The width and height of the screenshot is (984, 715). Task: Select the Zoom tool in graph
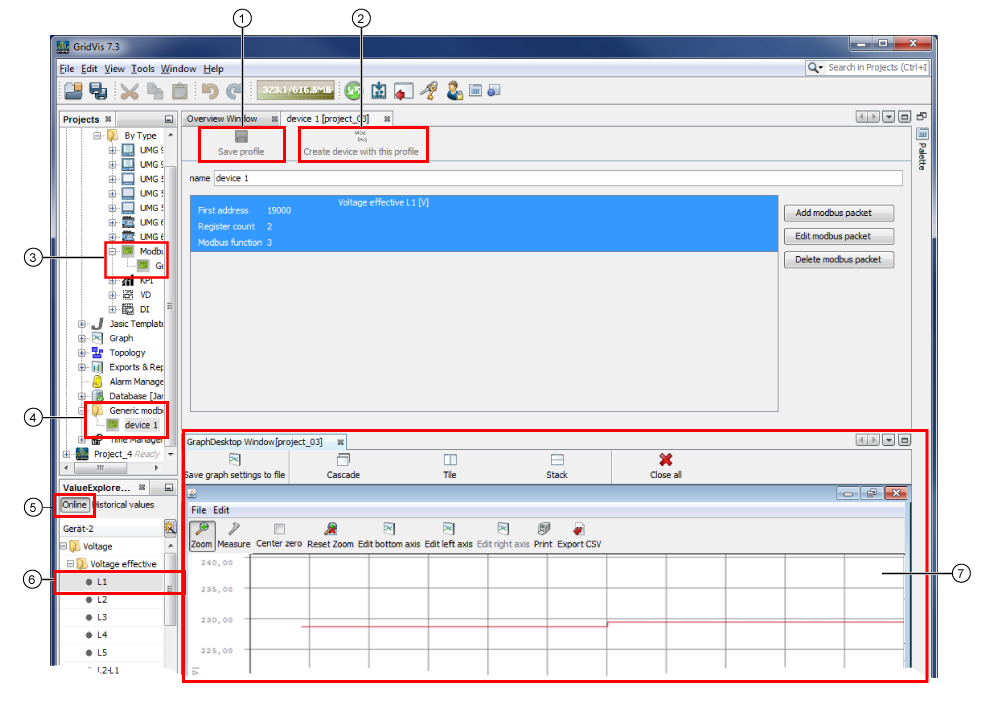(x=202, y=530)
